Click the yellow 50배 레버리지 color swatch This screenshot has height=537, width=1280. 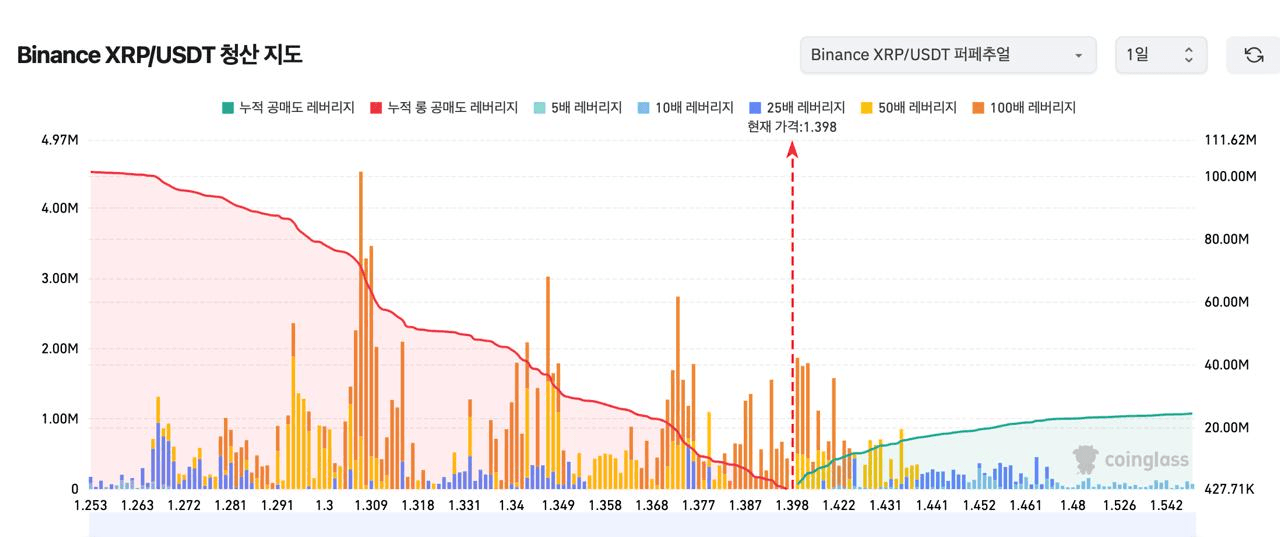pyautogui.click(x=867, y=108)
